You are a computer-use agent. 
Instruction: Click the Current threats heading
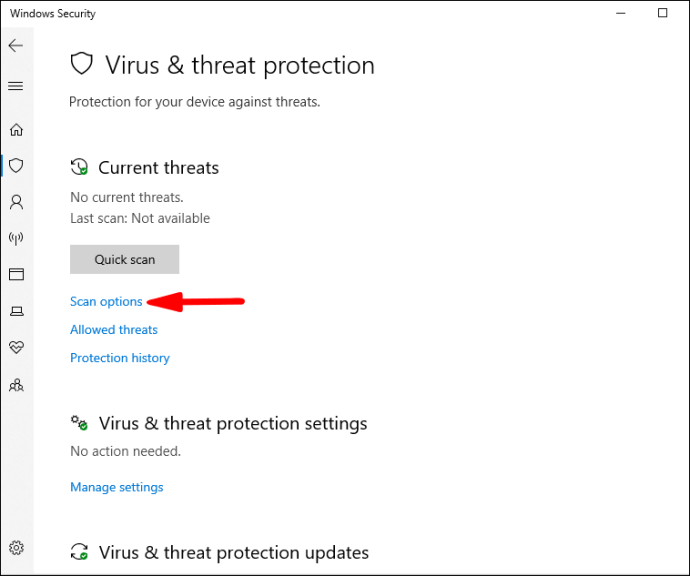tap(158, 168)
